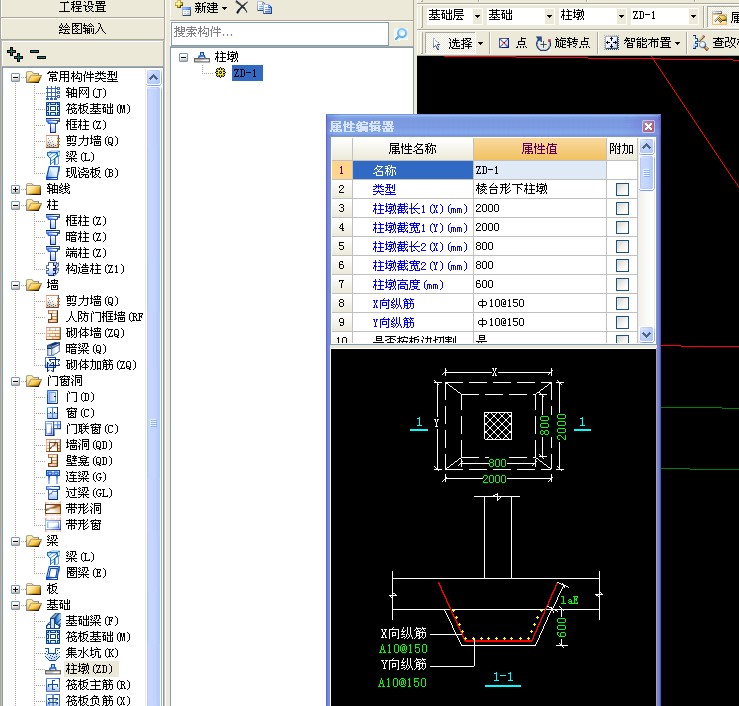Select the 砌体加筋 (ZQ) icon
Screen dimensions: 739x706
pos(53,365)
